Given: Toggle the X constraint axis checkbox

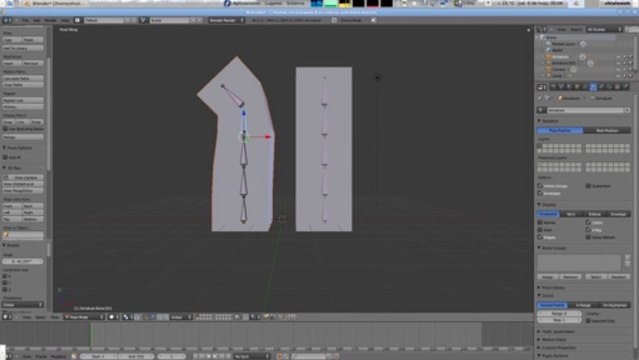Looking at the screenshot, I should click(5, 276).
